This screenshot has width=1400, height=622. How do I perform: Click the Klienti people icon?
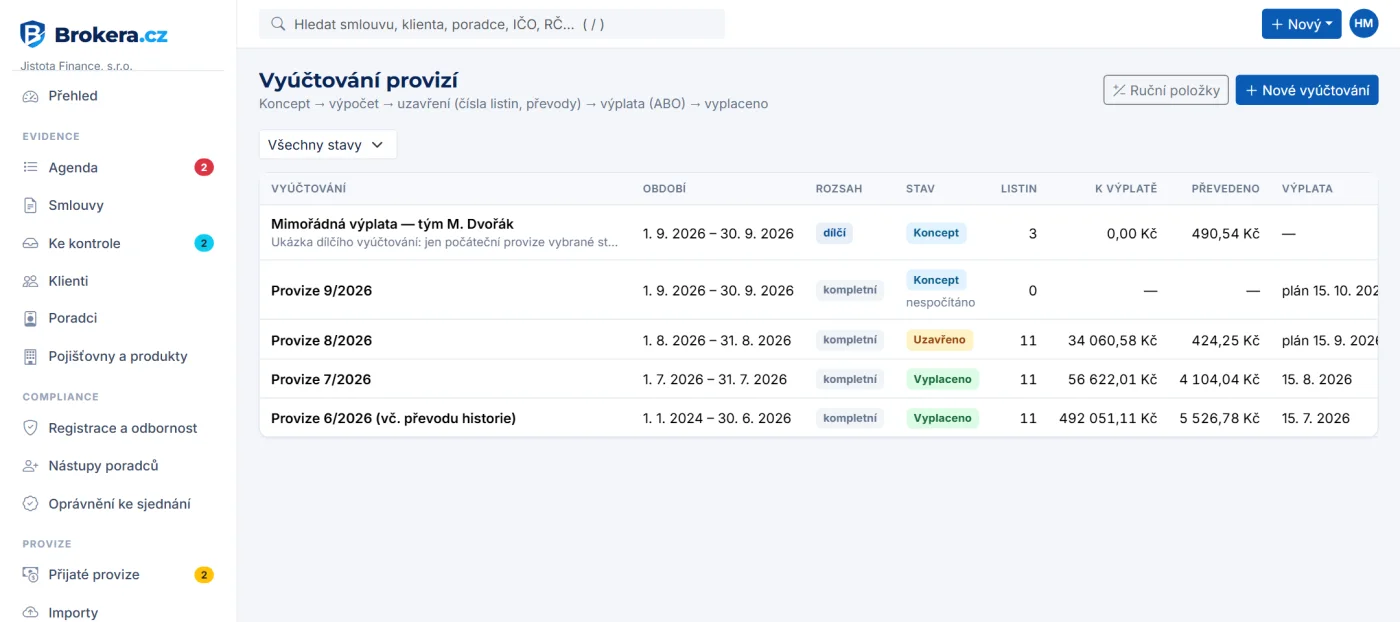coord(30,281)
